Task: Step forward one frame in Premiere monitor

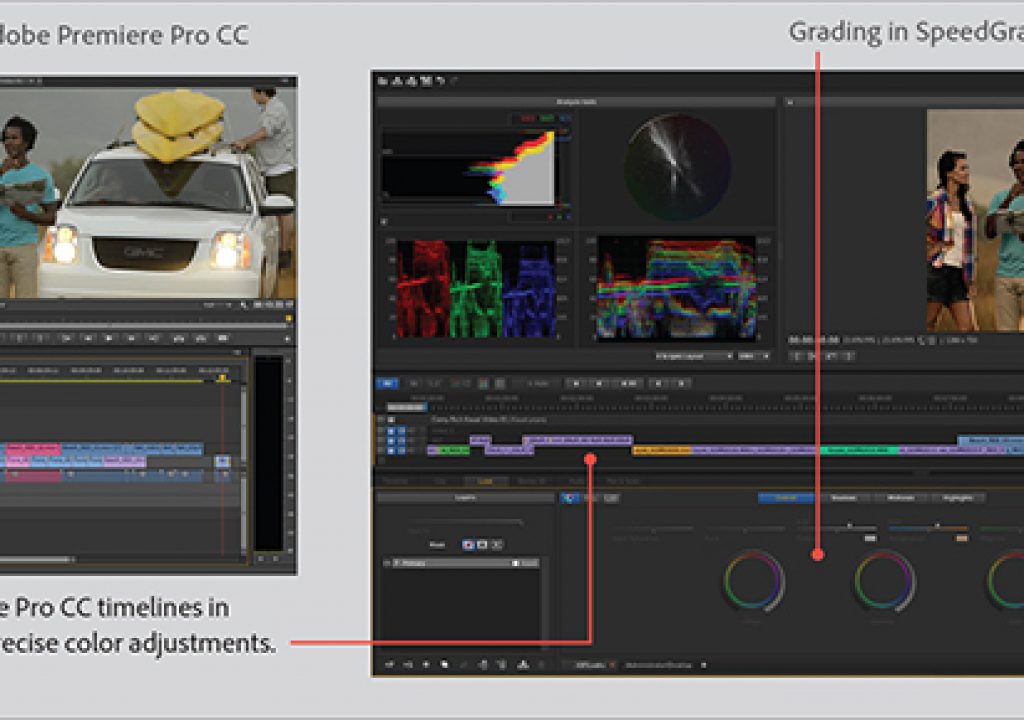Action: pos(131,338)
